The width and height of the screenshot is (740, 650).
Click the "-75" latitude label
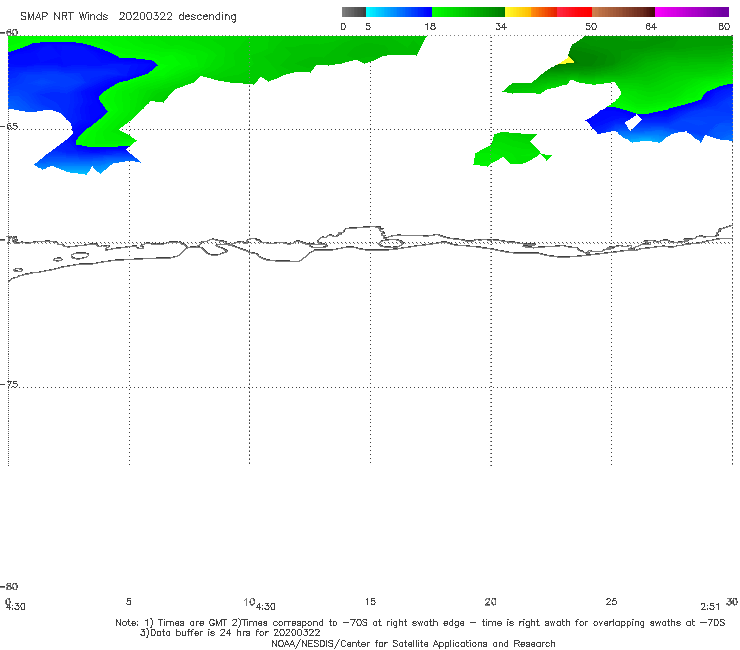pyautogui.click(x=9, y=384)
